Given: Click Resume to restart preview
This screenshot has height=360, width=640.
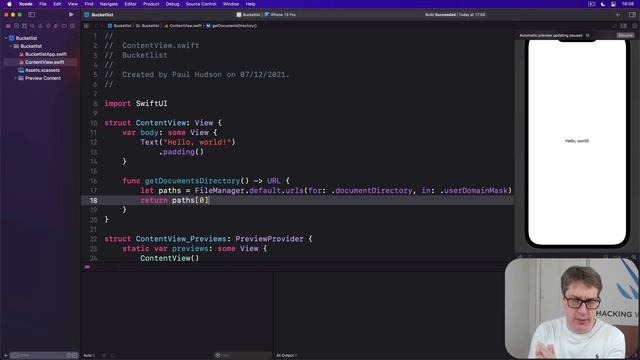Looking at the screenshot, I should pos(625,36).
